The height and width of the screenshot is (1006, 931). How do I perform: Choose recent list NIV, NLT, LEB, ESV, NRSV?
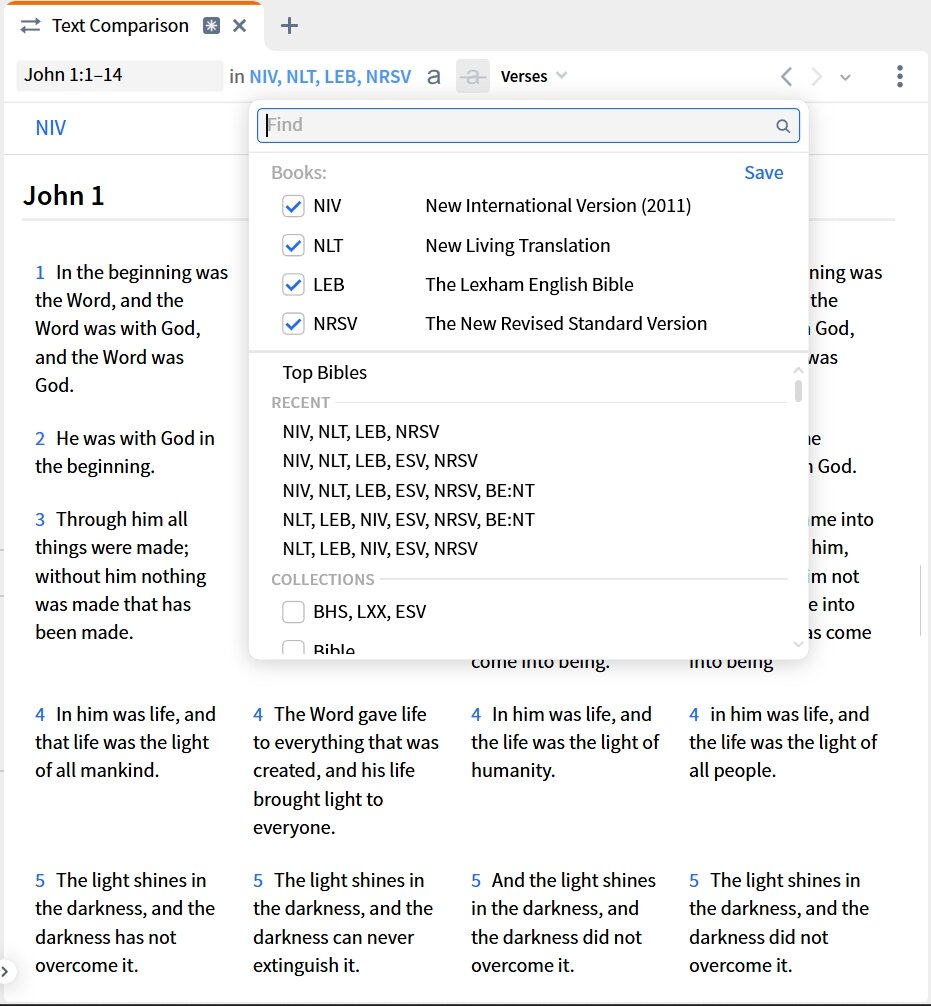click(380, 461)
